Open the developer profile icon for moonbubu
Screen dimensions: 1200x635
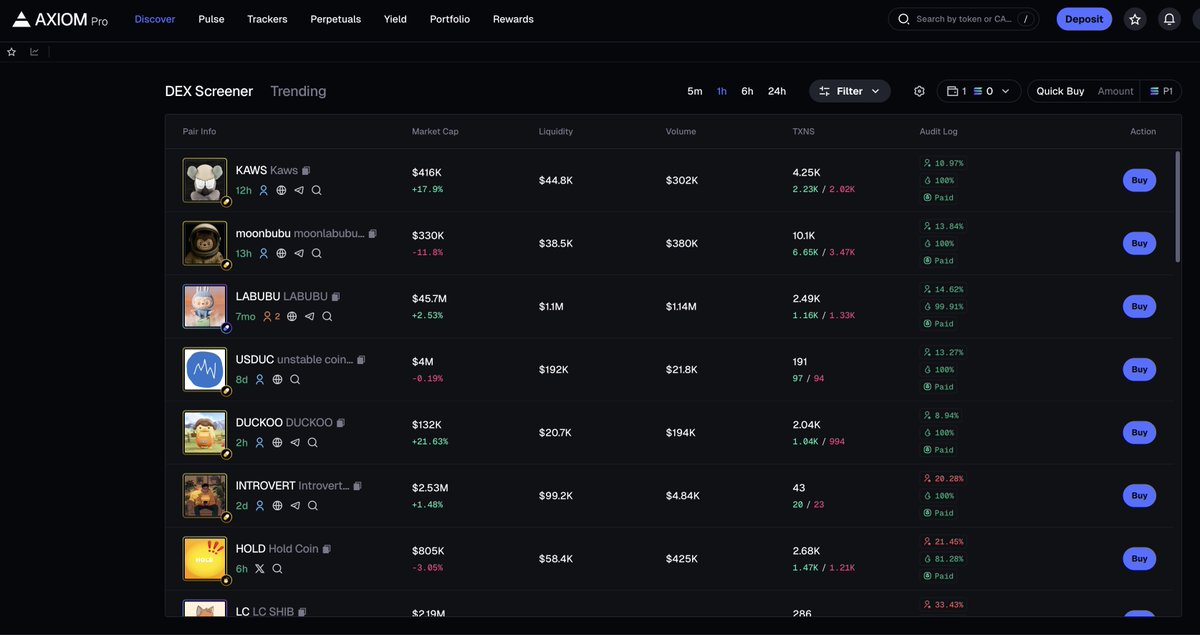click(x=264, y=253)
